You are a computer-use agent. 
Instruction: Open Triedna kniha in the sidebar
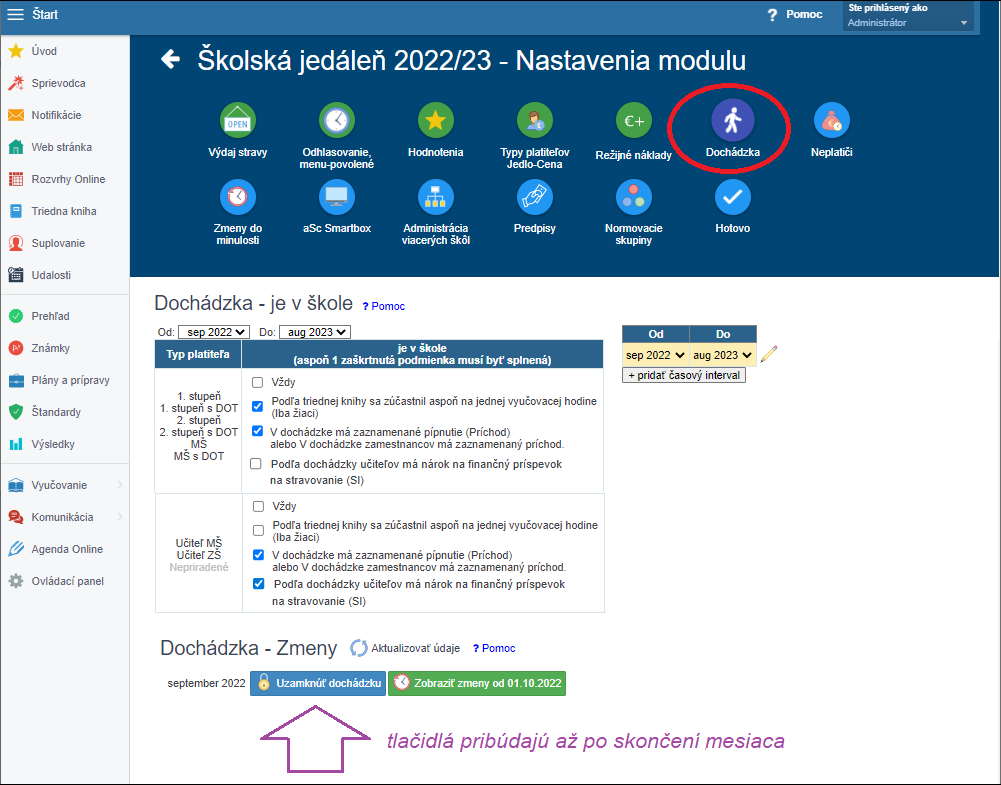[63, 211]
